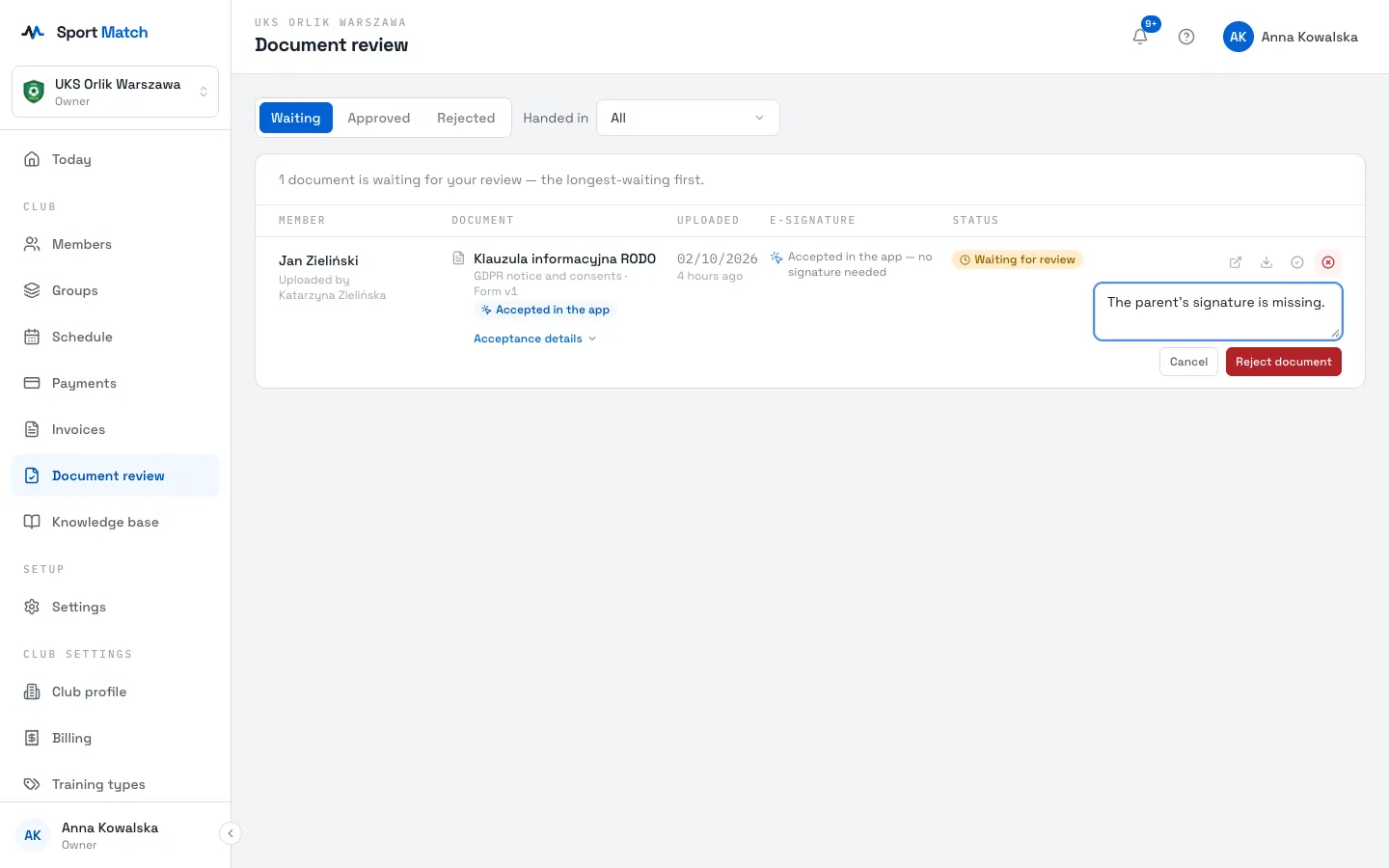Select the Waiting tab
Image resolution: width=1389 pixels, height=868 pixels.
tap(295, 118)
